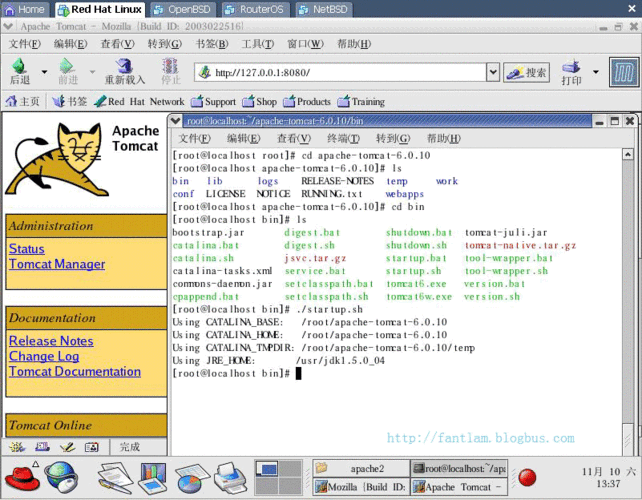This screenshot has width=642, height=500.
Task: Open browser 查看(V) menu
Action: coord(118,44)
